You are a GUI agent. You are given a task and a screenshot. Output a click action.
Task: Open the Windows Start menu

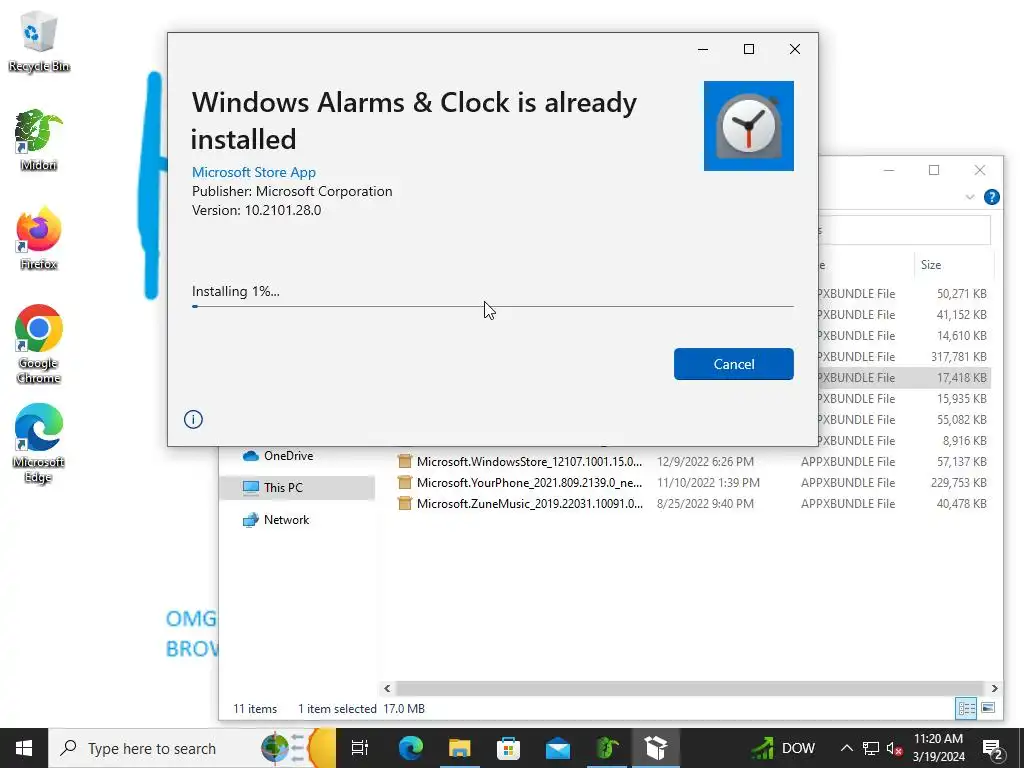point(24,748)
